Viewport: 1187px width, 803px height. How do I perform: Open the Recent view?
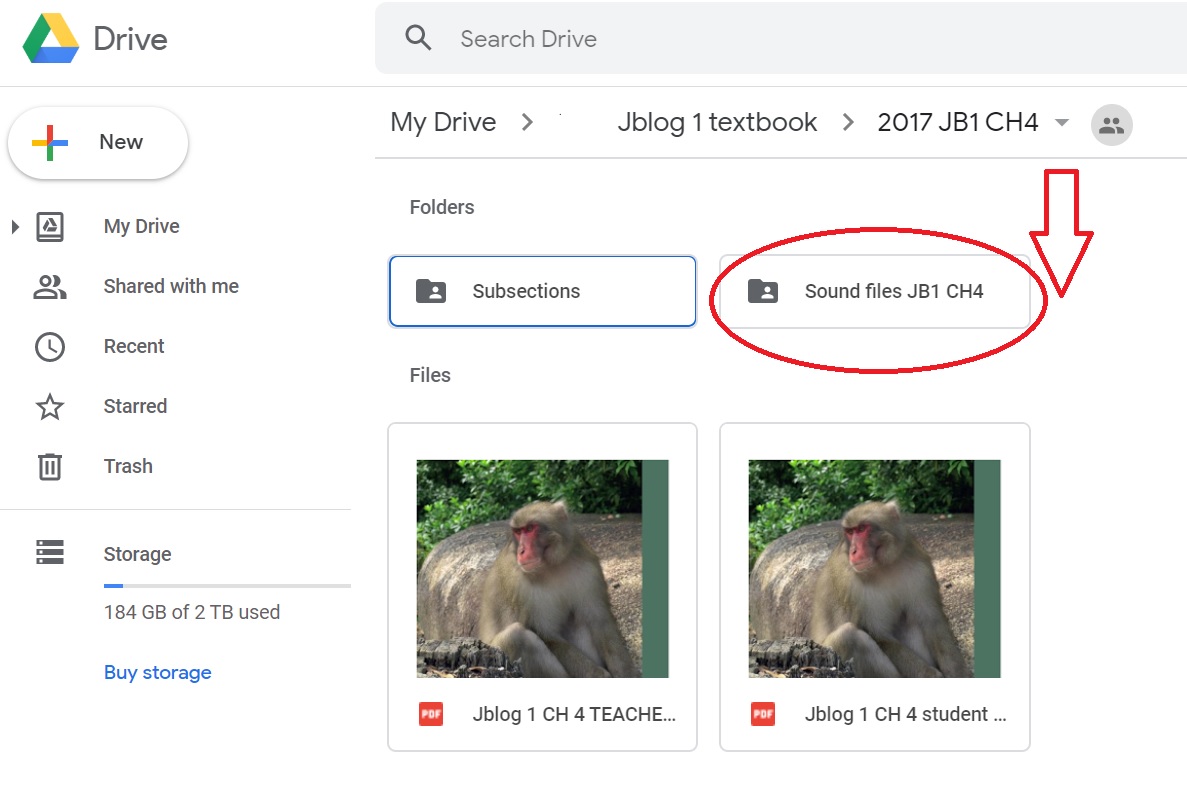tap(134, 346)
